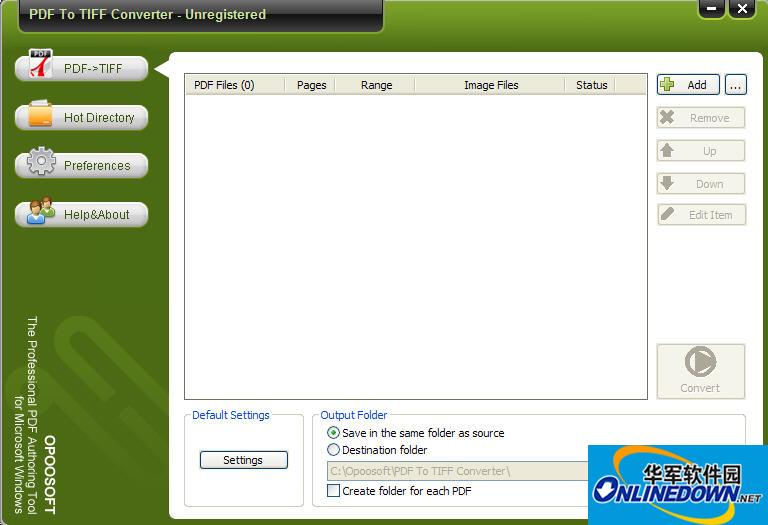Select the Destination folder radio option
Viewport: 768px width, 525px height.
[377, 450]
